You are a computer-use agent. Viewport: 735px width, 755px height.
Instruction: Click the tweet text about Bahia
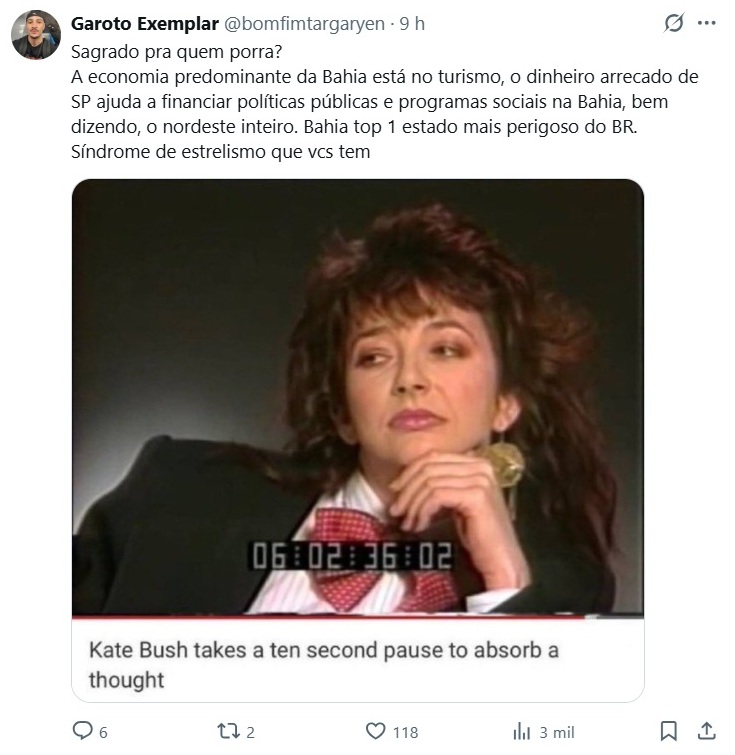click(384, 102)
